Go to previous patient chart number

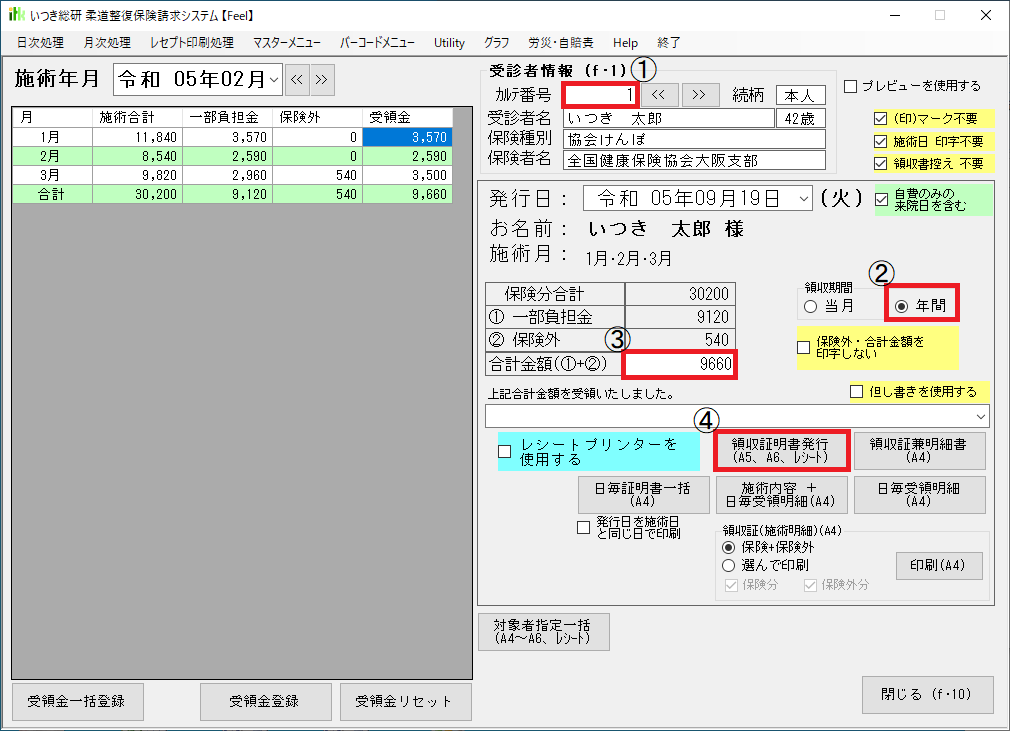(658, 95)
